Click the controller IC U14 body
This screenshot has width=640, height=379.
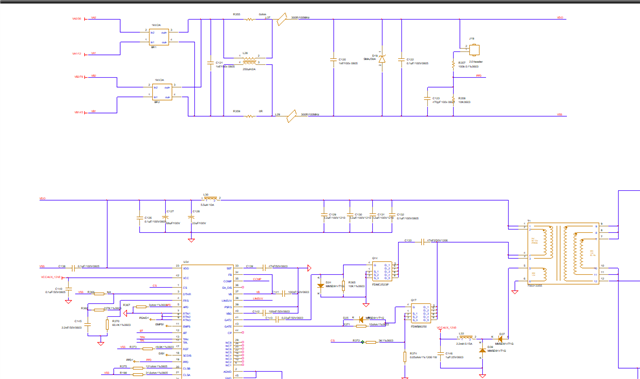(x=207, y=321)
